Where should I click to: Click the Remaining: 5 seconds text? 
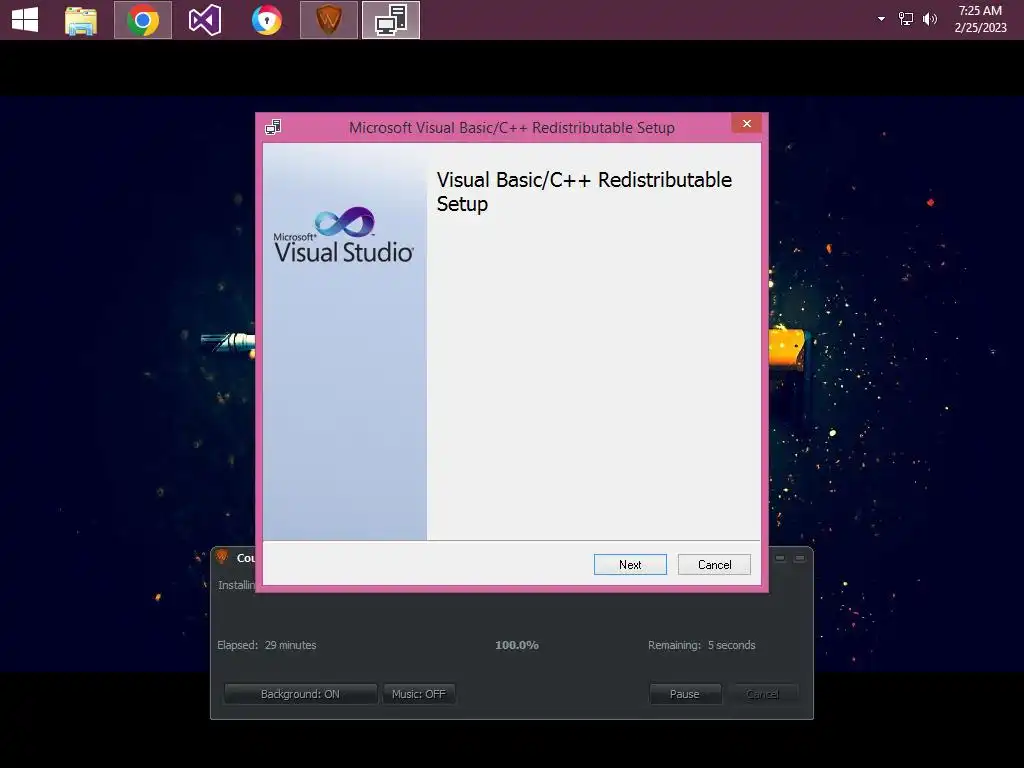tap(701, 645)
